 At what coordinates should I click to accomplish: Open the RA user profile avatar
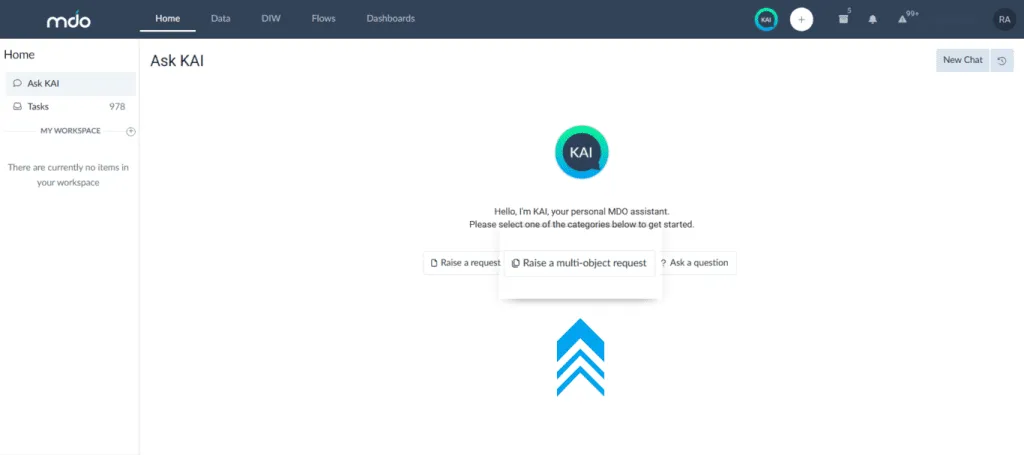pos(1004,19)
